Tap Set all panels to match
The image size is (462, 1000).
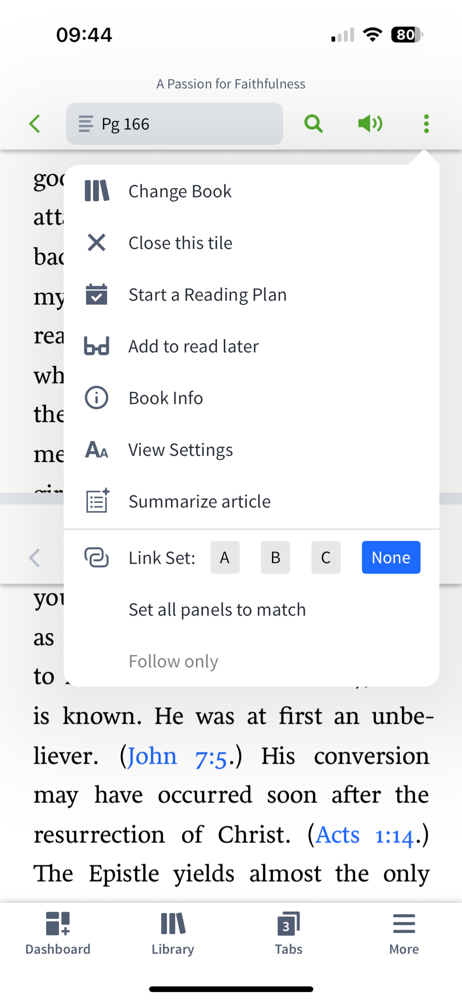[217, 610]
